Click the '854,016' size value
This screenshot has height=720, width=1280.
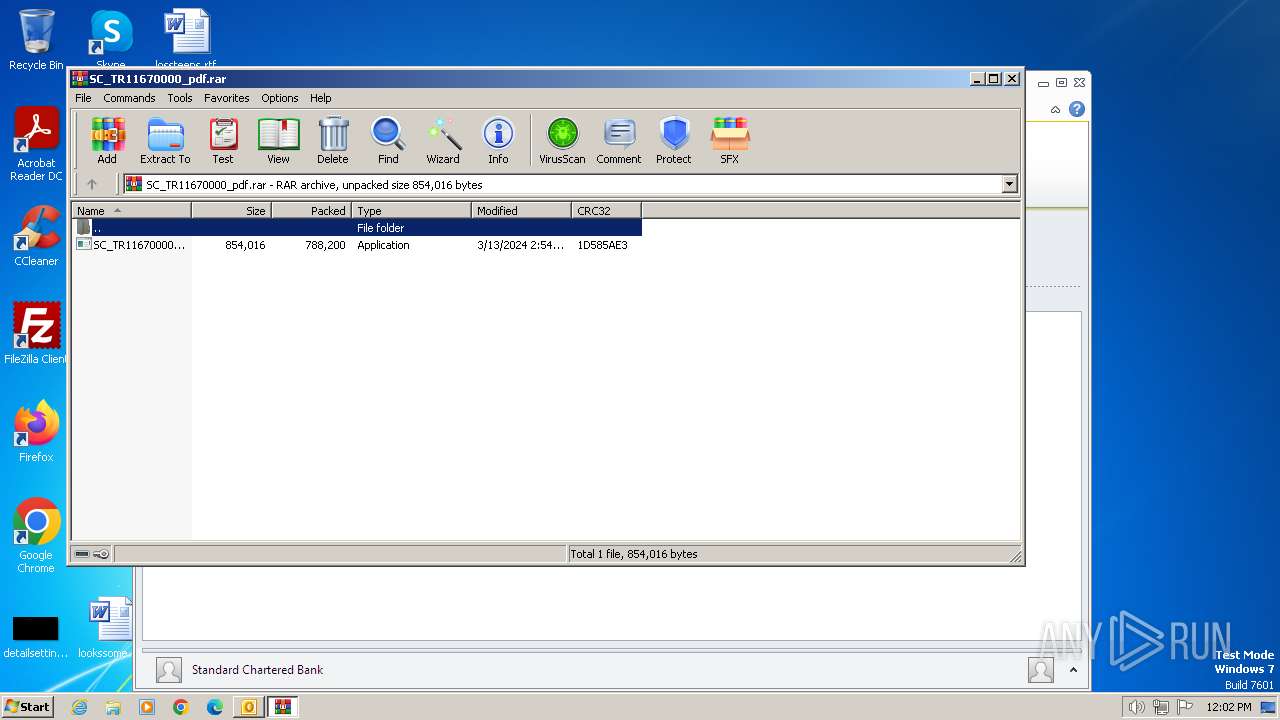pyautogui.click(x=245, y=245)
